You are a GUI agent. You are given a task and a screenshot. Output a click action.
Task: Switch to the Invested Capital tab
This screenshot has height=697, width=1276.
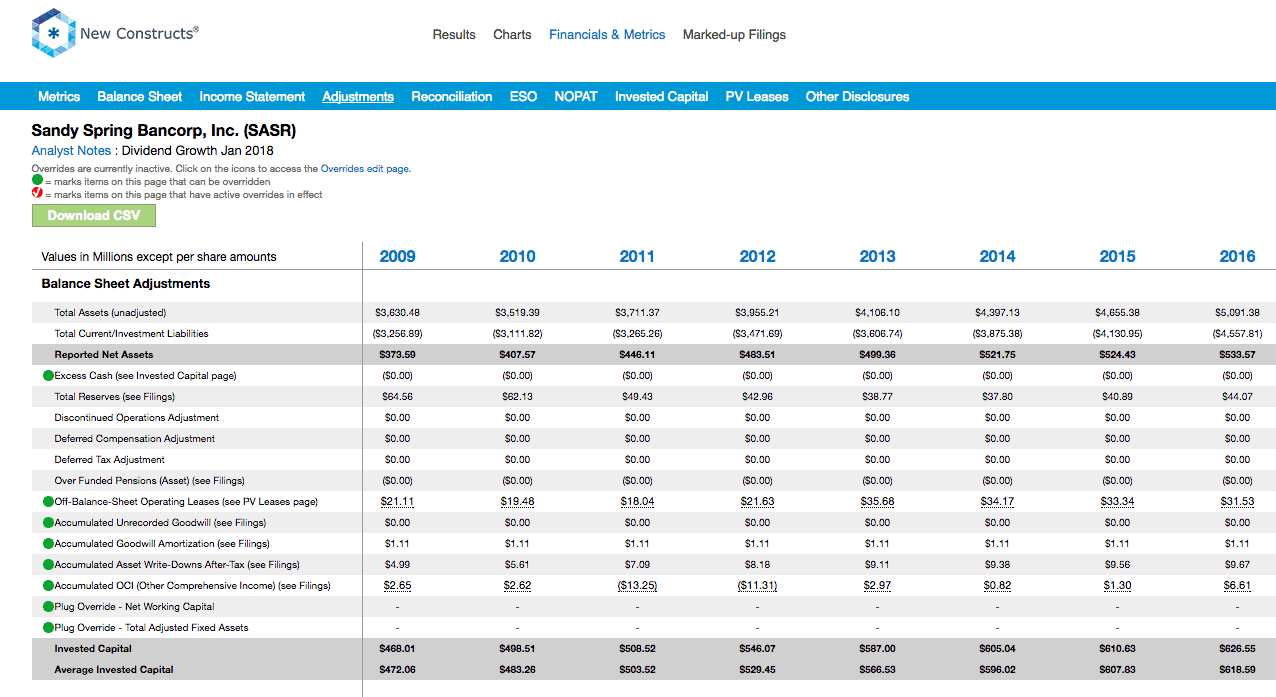click(x=662, y=97)
